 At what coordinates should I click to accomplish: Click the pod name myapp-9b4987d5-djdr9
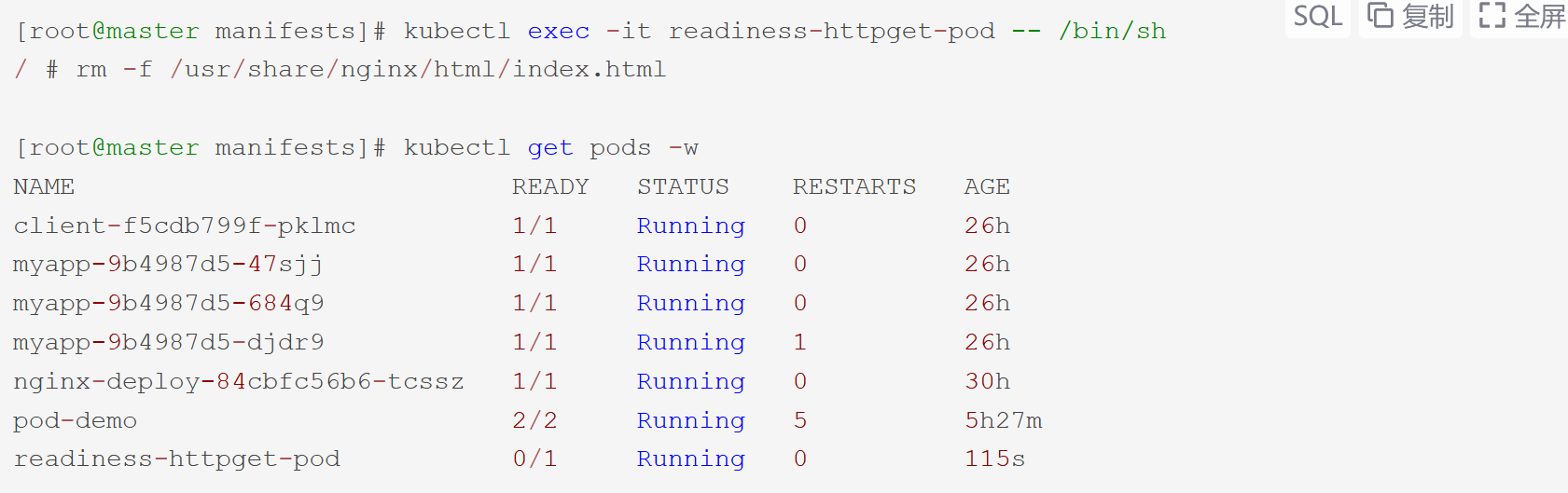point(169,343)
